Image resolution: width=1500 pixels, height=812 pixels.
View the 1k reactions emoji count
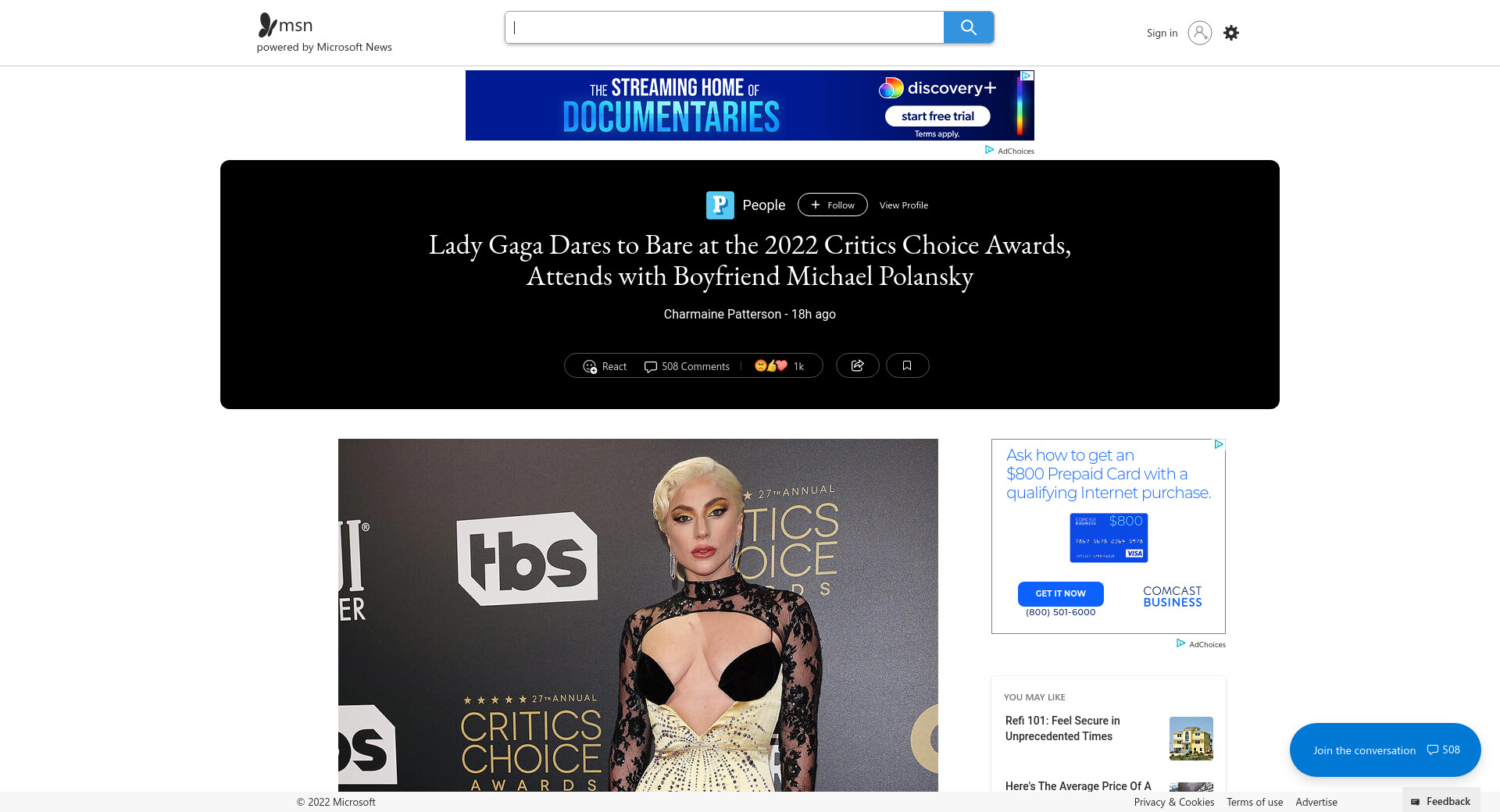click(779, 366)
